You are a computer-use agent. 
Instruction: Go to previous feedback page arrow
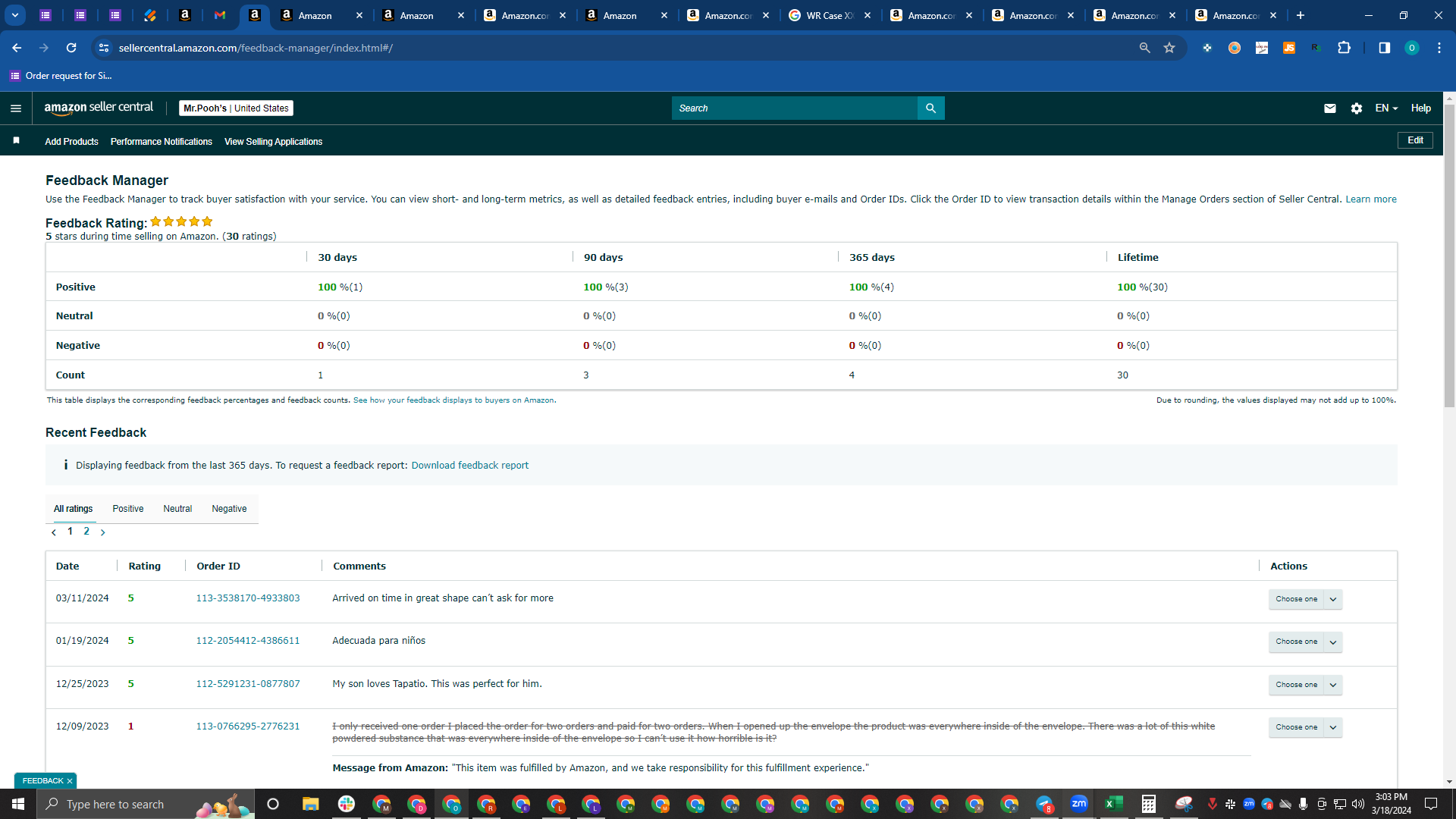pos(54,532)
